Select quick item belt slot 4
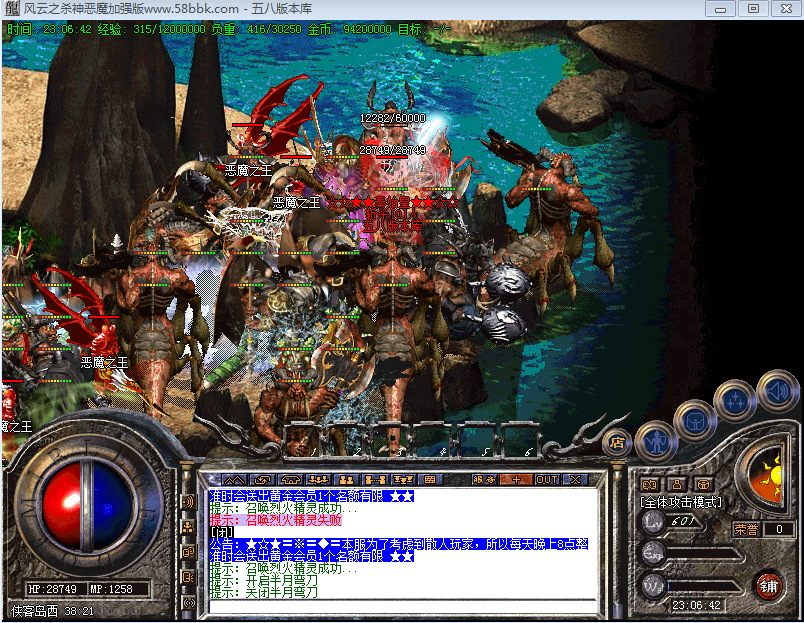804x623 pixels. 433,440
